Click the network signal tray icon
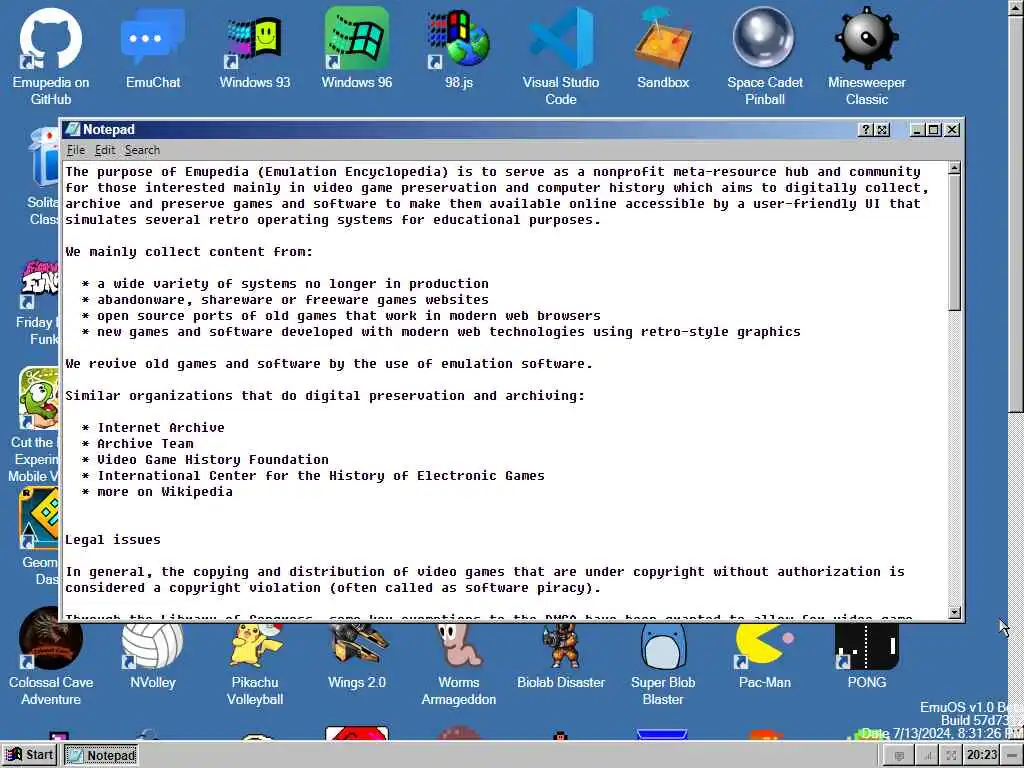Viewport: 1024px width, 768px height. (x=927, y=756)
